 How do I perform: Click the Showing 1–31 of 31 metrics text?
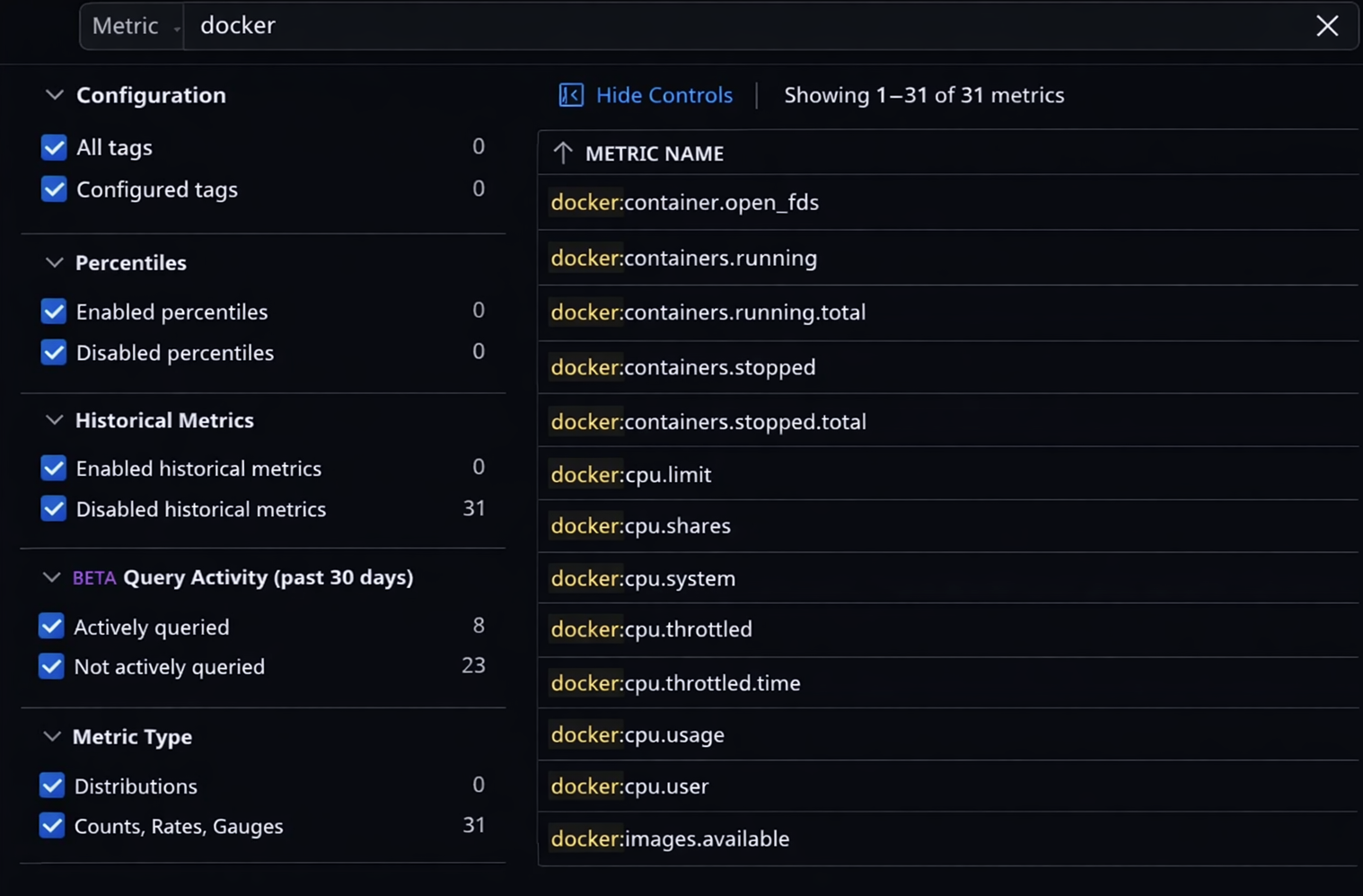coord(924,95)
